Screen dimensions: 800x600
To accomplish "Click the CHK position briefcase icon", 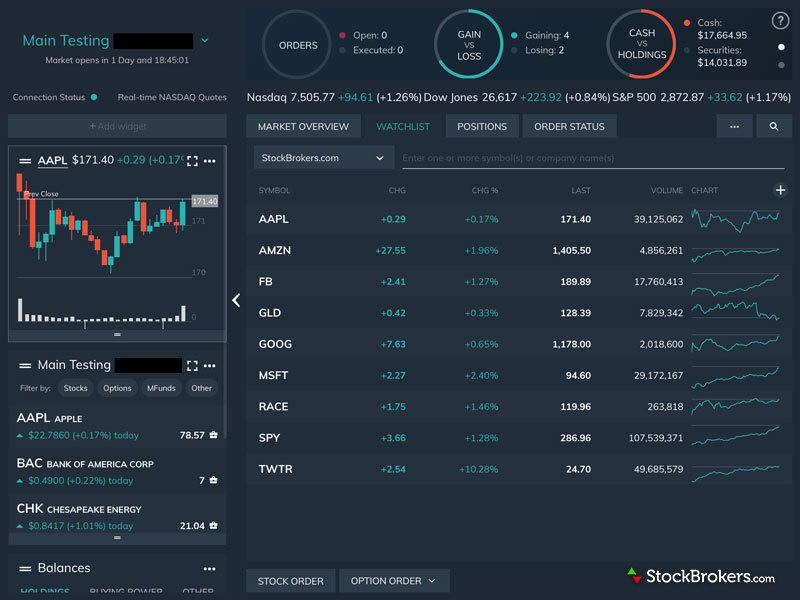I will click(x=214, y=526).
